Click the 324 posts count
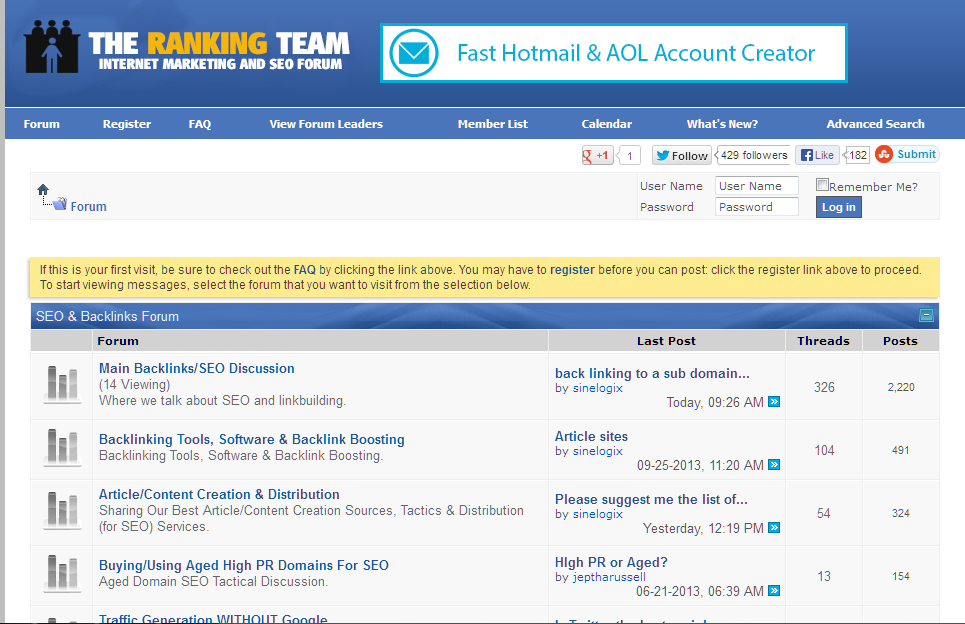Image resolution: width=965 pixels, height=624 pixels. click(x=900, y=513)
